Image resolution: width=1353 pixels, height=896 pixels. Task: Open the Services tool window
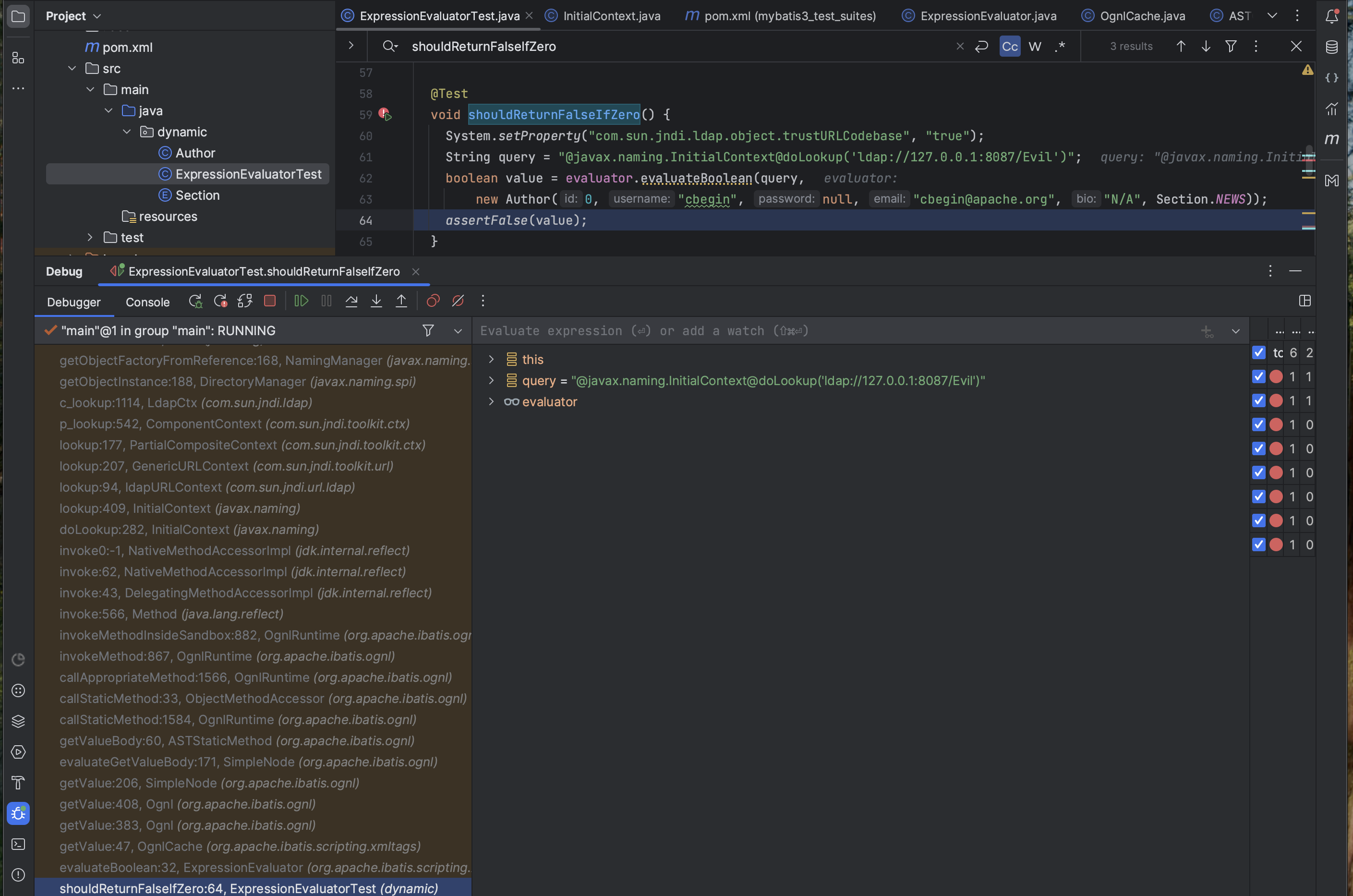click(x=18, y=751)
